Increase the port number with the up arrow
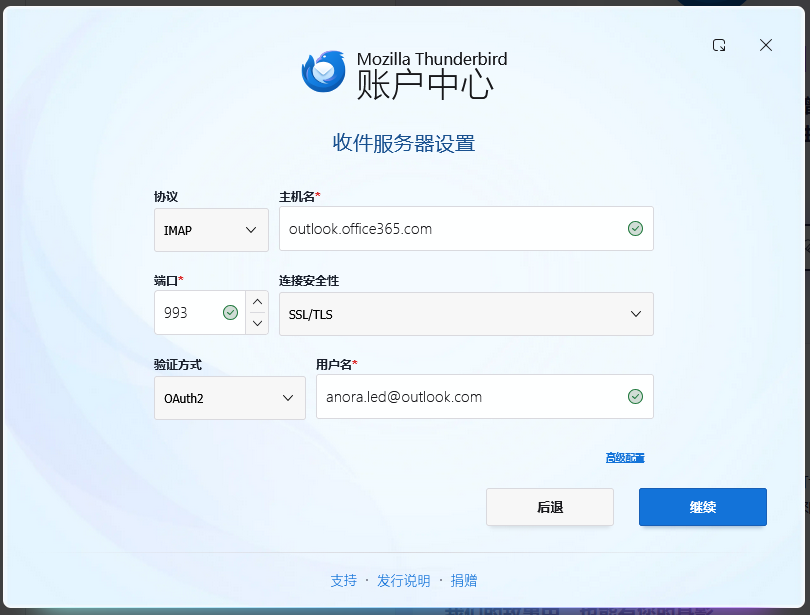 pyautogui.click(x=257, y=302)
